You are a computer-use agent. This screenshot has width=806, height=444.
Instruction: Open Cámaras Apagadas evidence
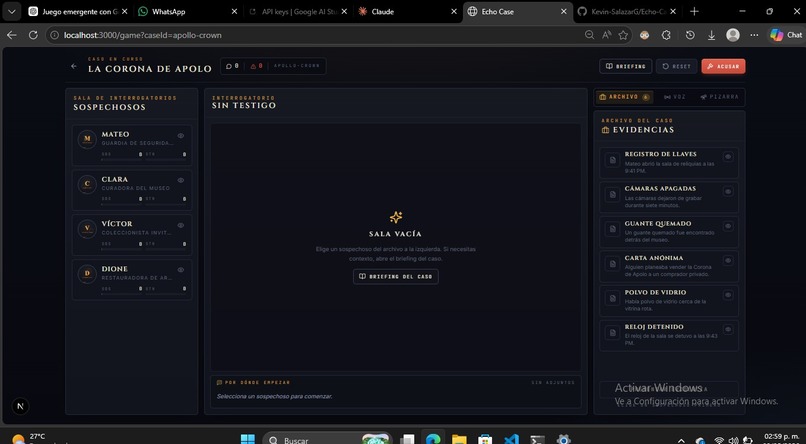tap(669, 197)
